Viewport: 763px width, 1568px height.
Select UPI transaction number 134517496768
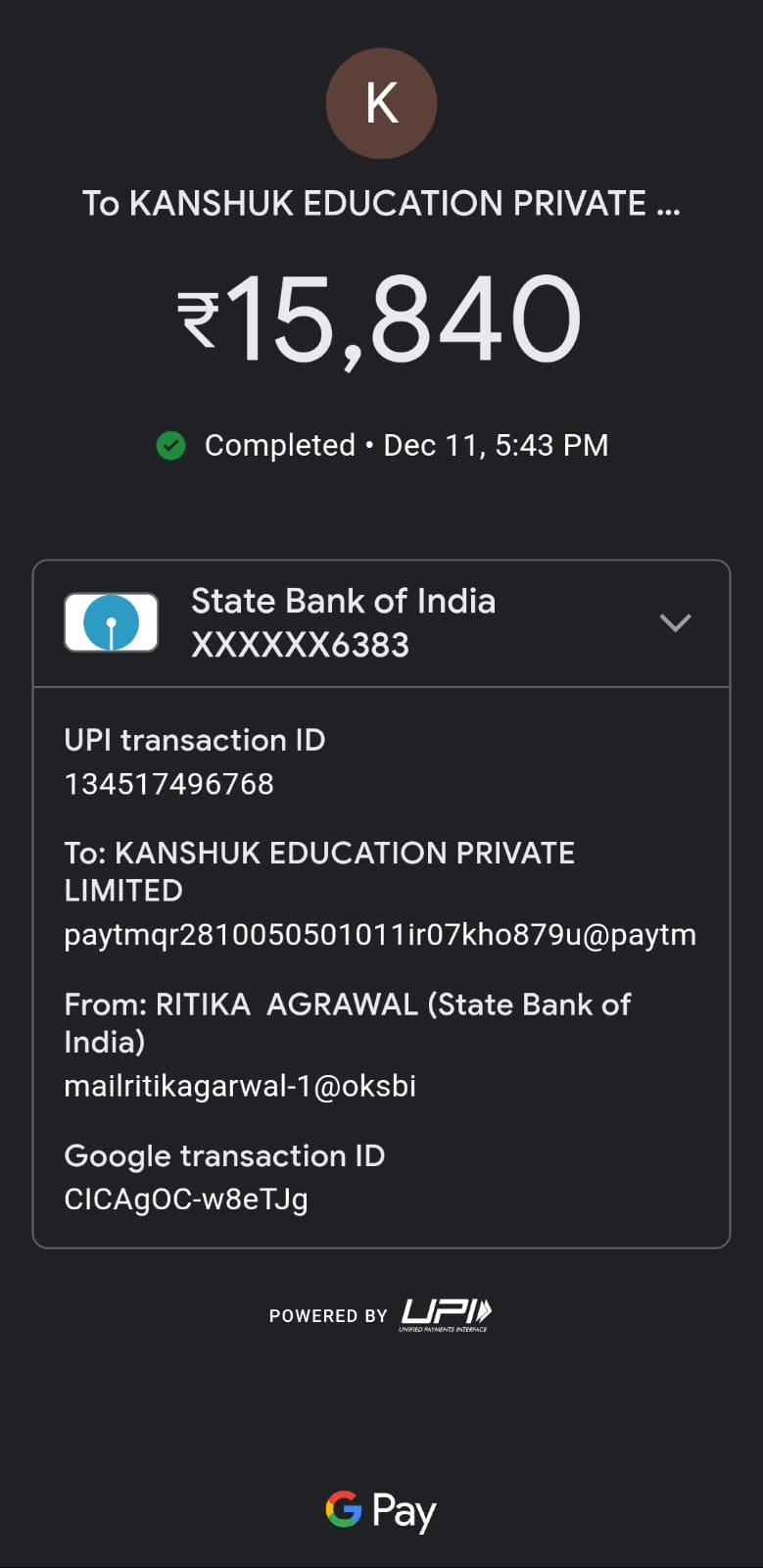(169, 784)
